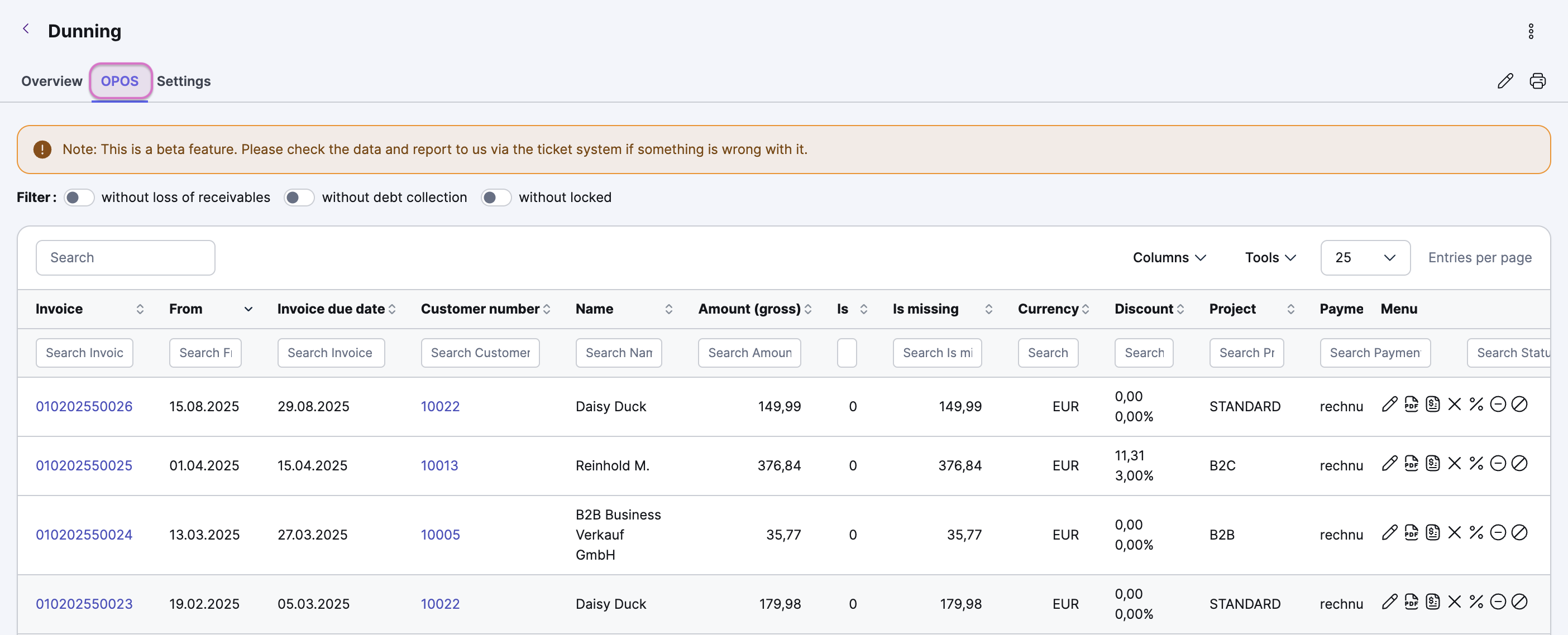Toggle the 'without loss of receivables' filter
Viewport: 1568px width, 635px height.
click(79, 198)
